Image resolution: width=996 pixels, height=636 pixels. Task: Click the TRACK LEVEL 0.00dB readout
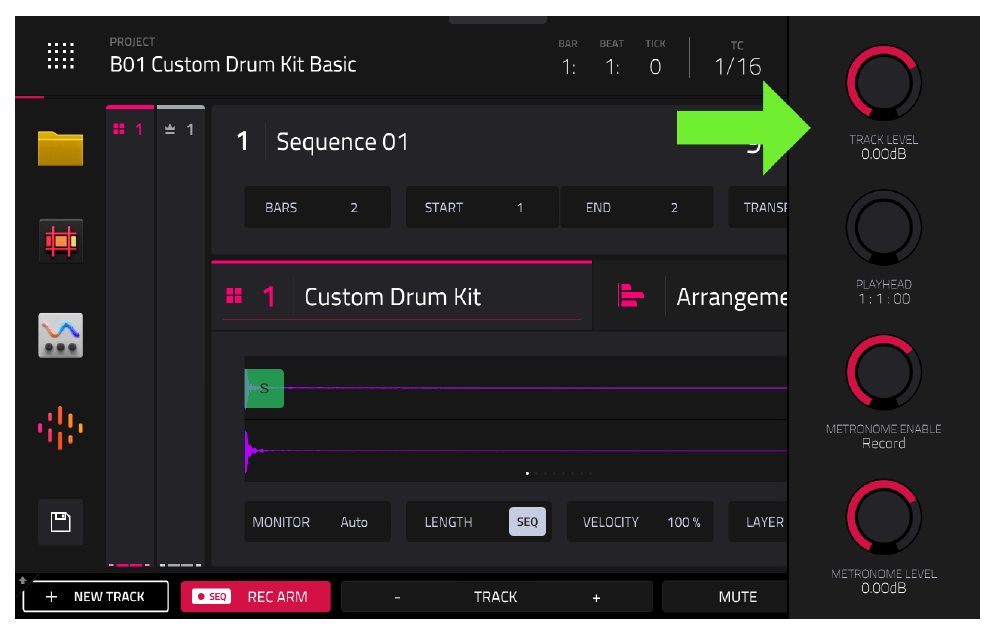click(884, 154)
